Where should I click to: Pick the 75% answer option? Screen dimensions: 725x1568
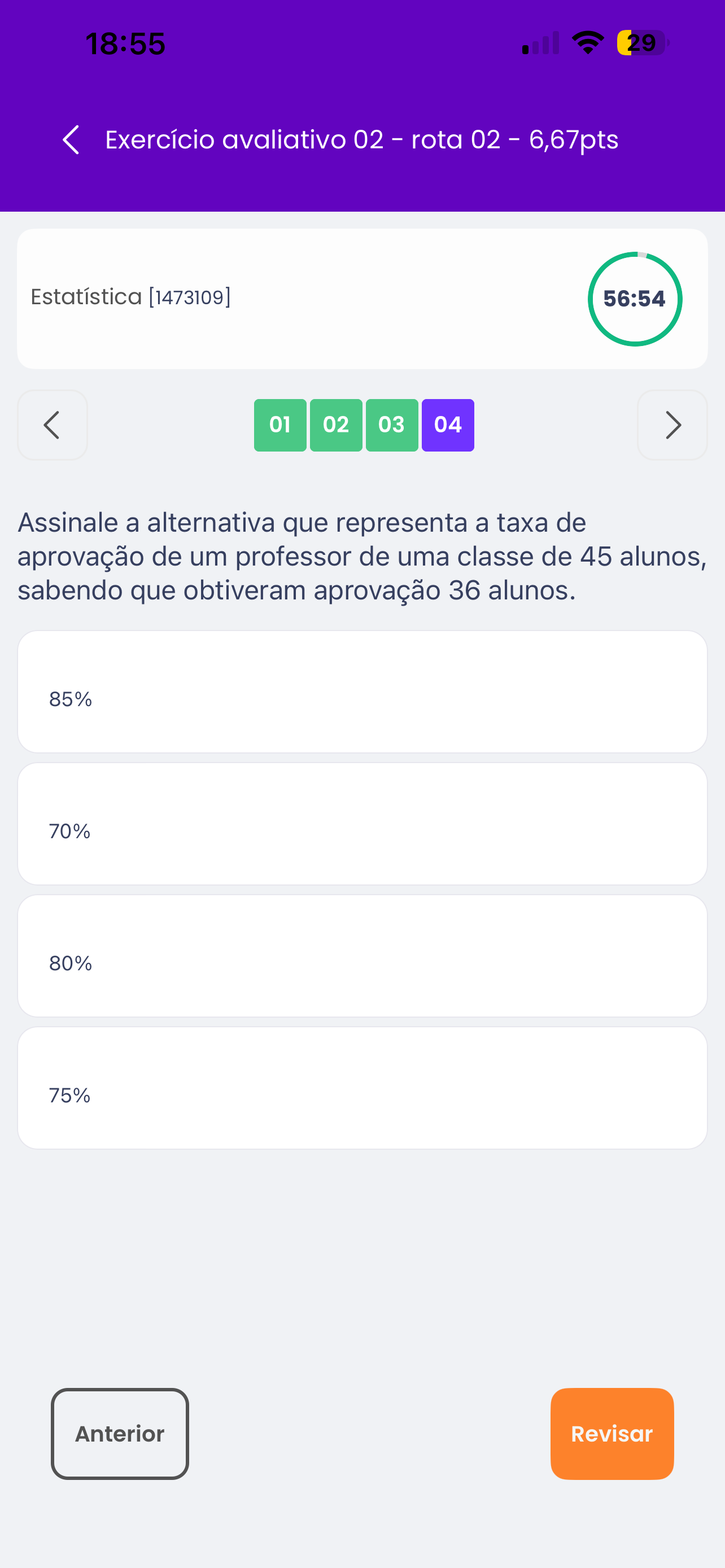pyautogui.click(x=362, y=1088)
